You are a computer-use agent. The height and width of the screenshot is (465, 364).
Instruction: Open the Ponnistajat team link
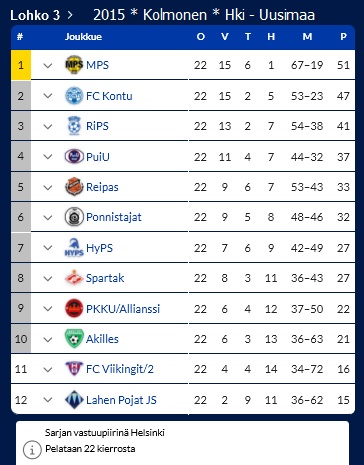click(x=114, y=217)
